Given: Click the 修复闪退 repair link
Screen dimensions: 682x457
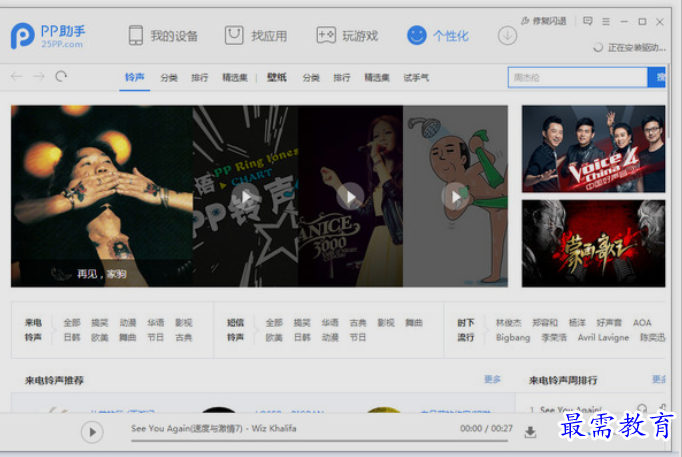Looking at the screenshot, I should pyautogui.click(x=544, y=21).
